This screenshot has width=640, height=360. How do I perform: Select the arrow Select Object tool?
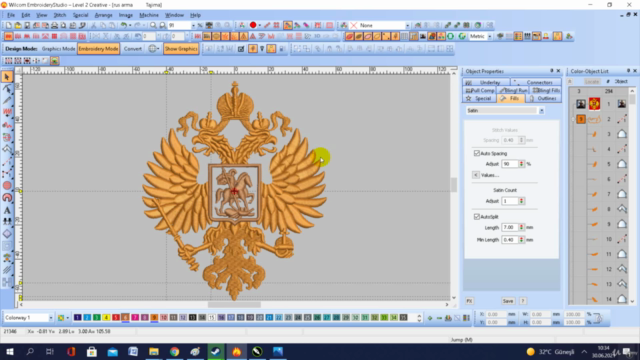point(7,77)
